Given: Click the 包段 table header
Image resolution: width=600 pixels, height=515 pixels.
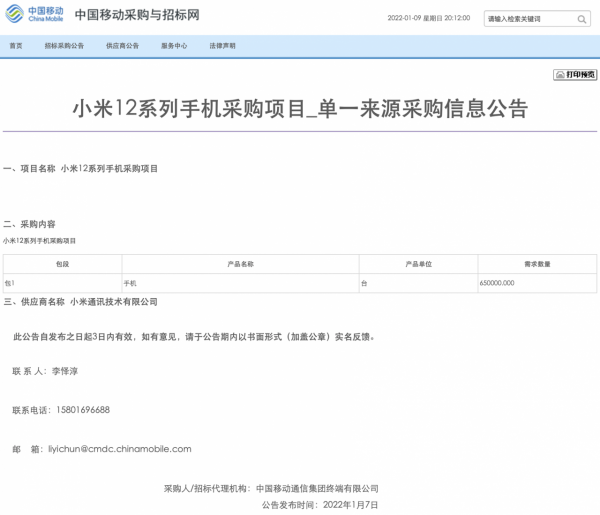Looking at the screenshot, I should pos(62,264).
